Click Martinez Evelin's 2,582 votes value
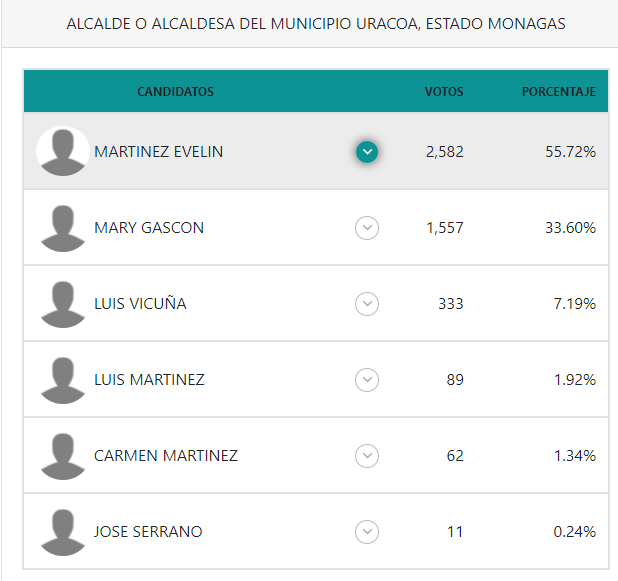The width and height of the screenshot is (618, 581). point(445,152)
